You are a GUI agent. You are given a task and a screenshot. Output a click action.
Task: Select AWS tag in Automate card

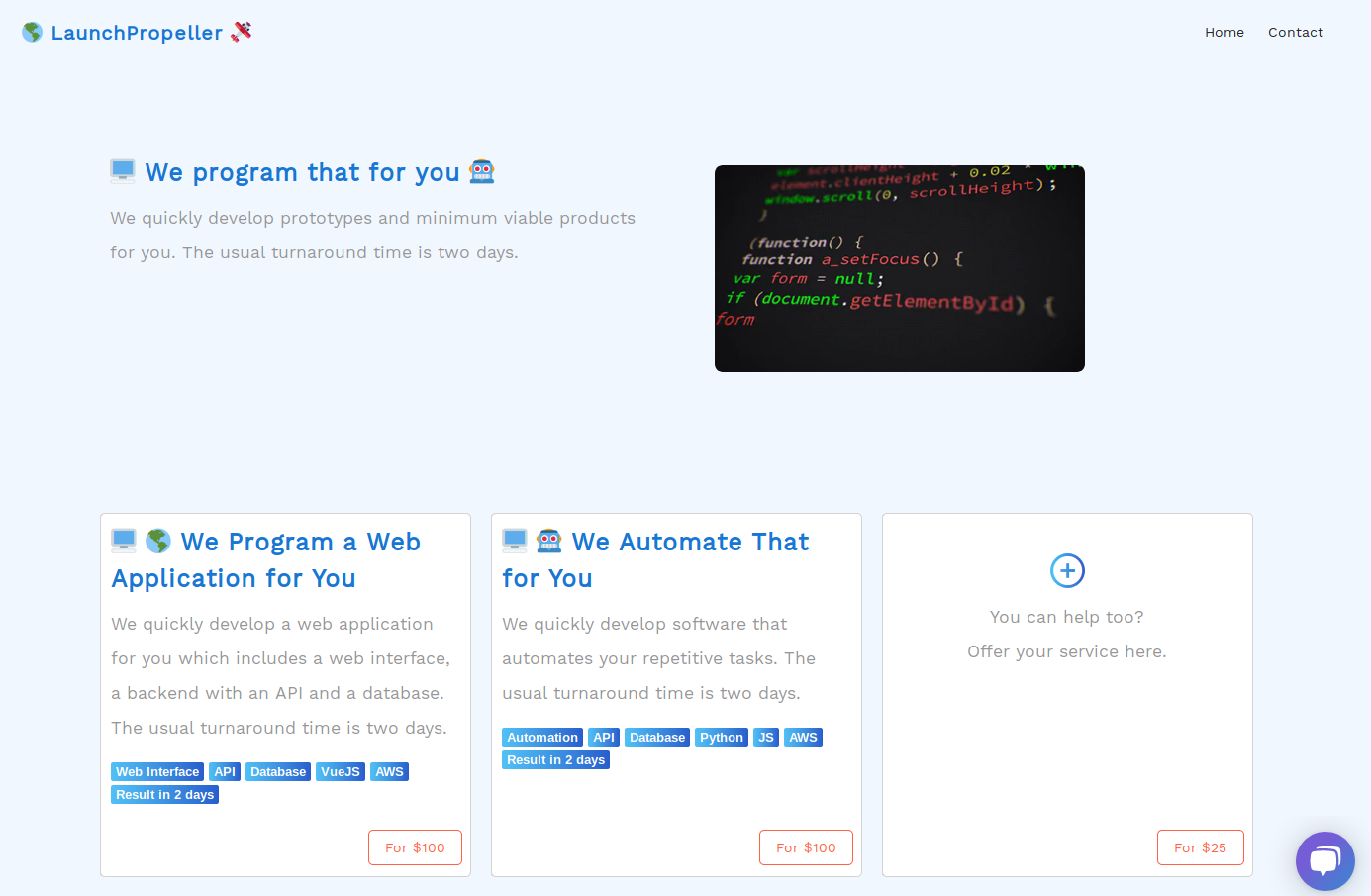[804, 738]
